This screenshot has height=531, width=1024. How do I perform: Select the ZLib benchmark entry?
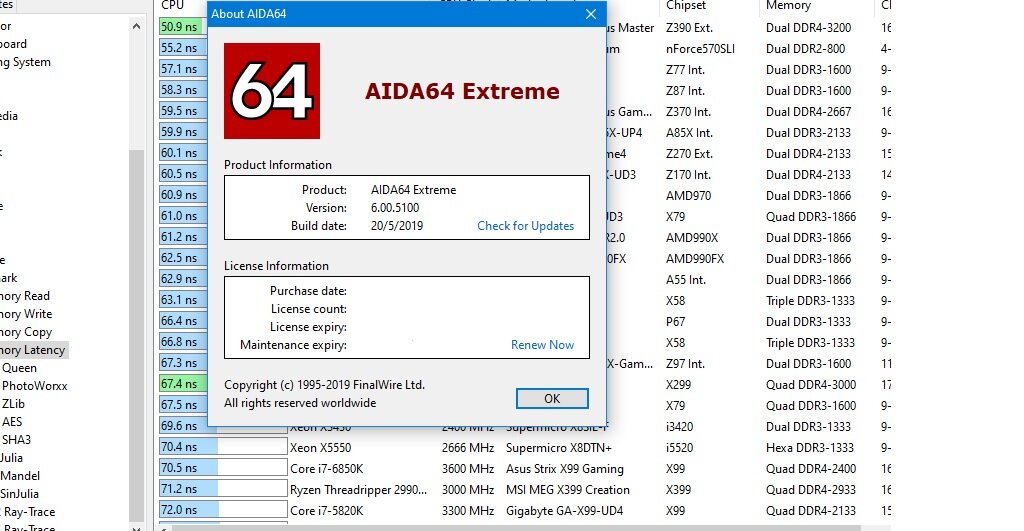point(14,404)
